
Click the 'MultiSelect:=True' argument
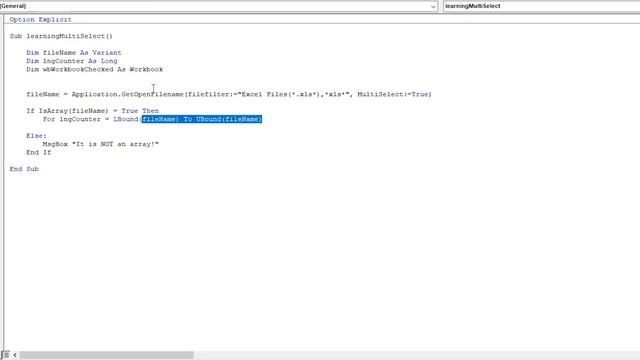(393, 94)
